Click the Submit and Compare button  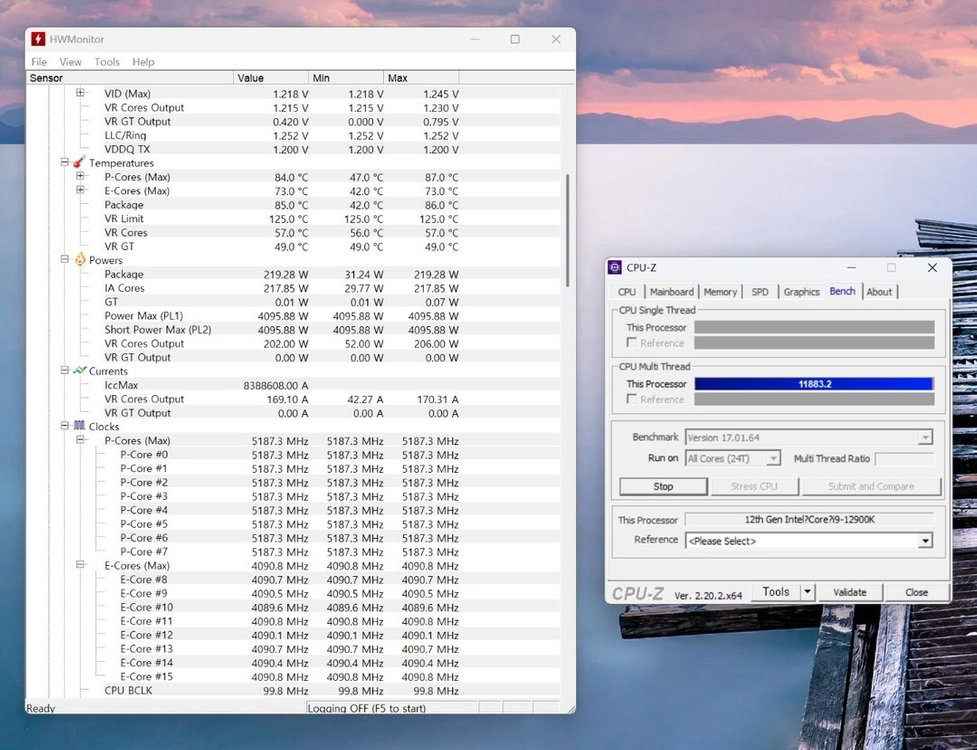click(871, 487)
